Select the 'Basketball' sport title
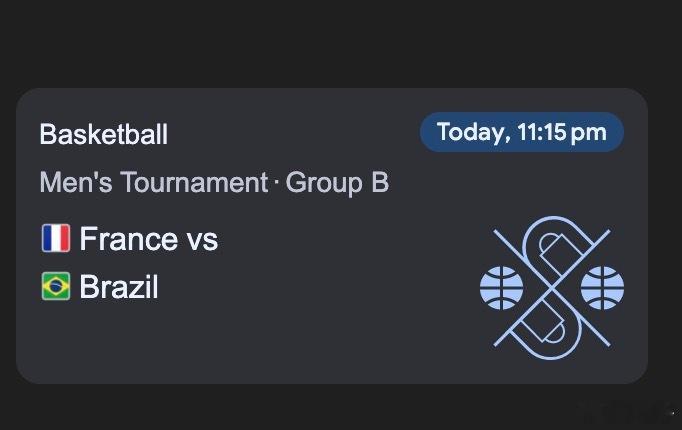Image resolution: width=682 pixels, height=430 pixels. coord(103,134)
